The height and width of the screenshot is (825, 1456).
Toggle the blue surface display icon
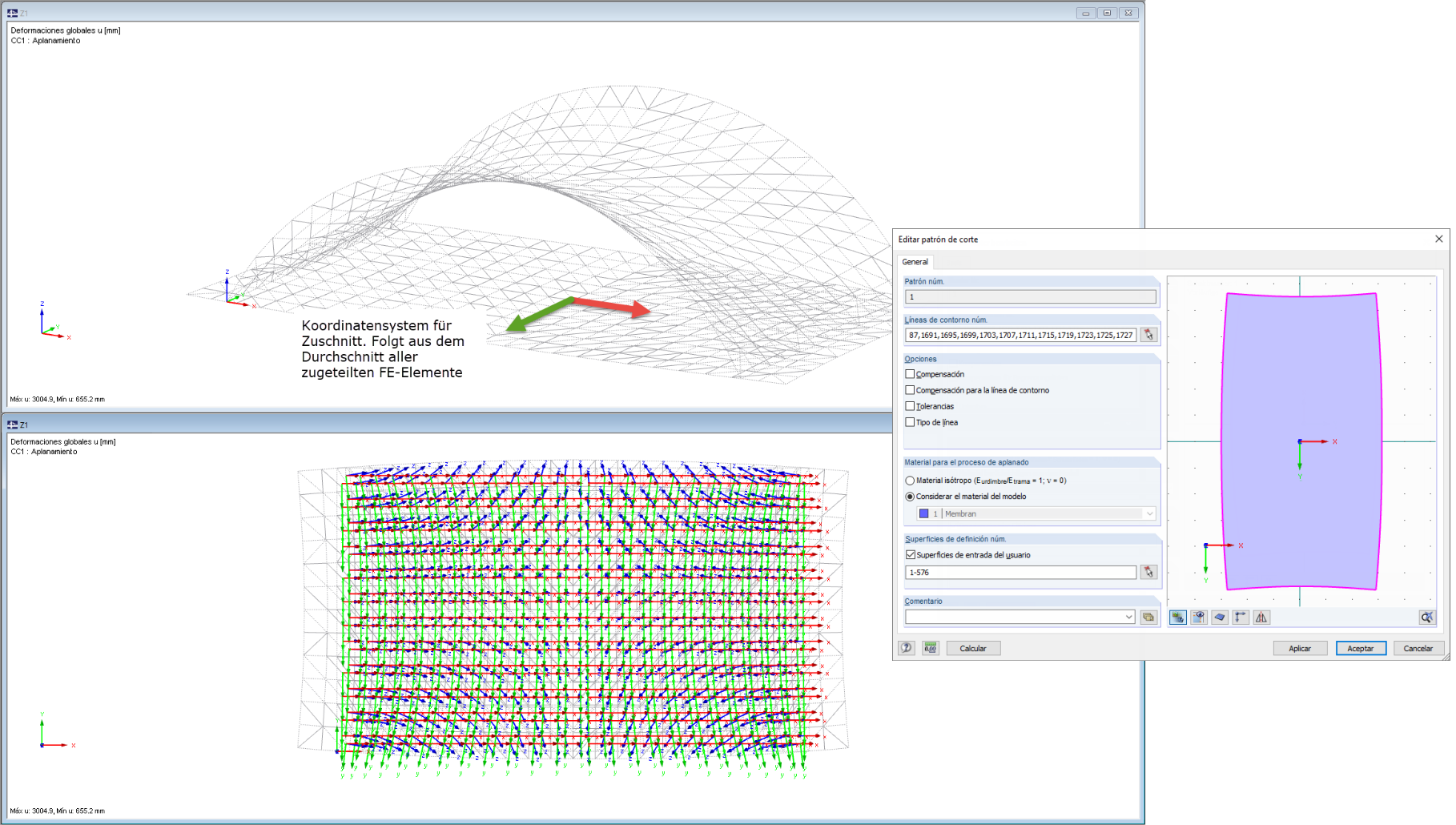tap(1219, 617)
